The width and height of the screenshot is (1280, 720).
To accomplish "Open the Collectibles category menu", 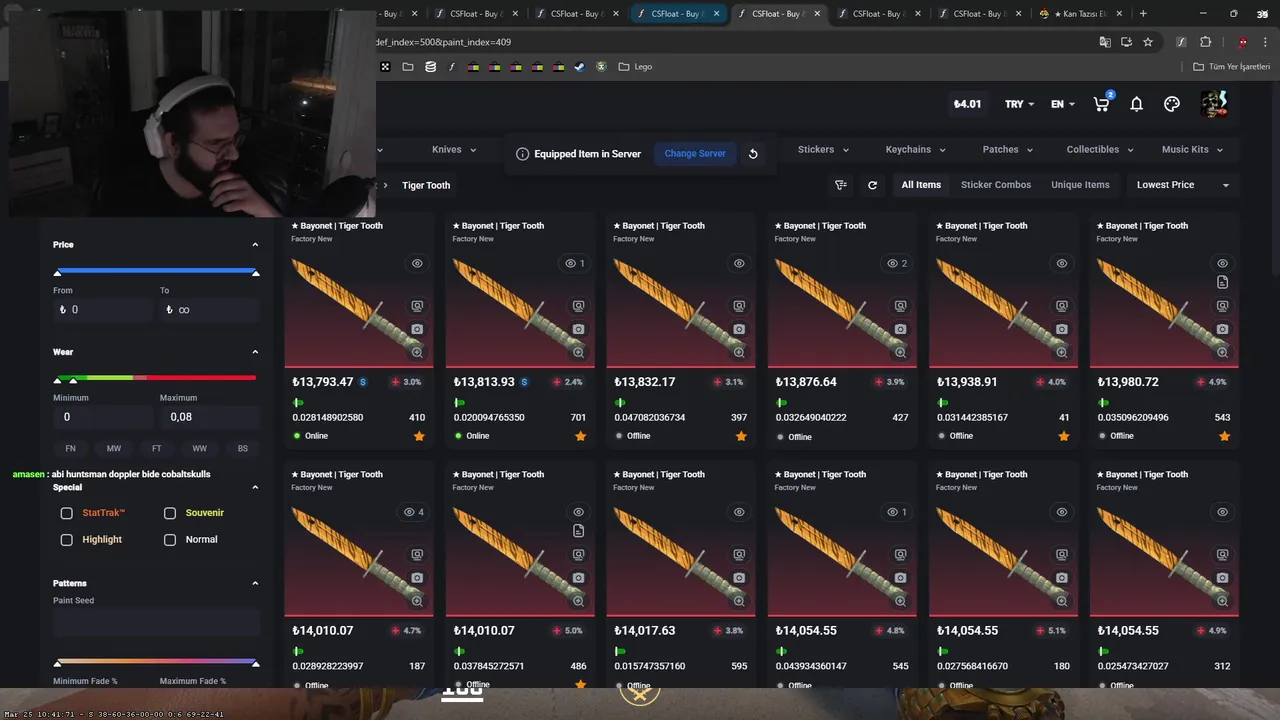I will tap(1100, 150).
